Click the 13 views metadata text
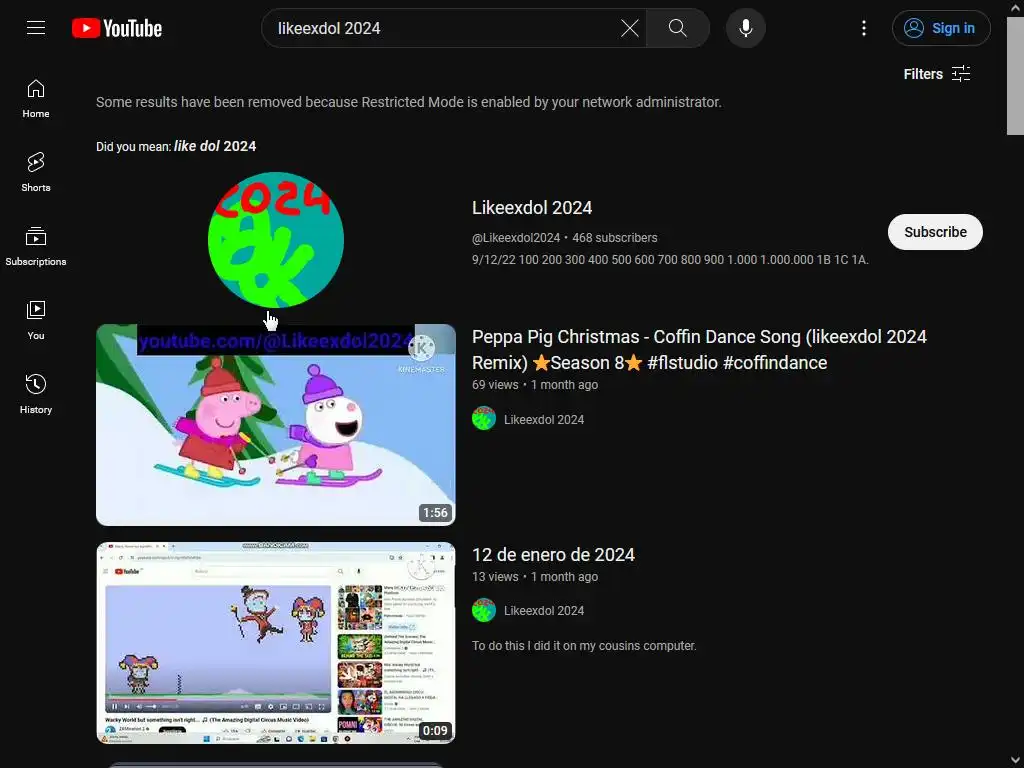The width and height of the screenshot is (1024, 768). [495, 577]
